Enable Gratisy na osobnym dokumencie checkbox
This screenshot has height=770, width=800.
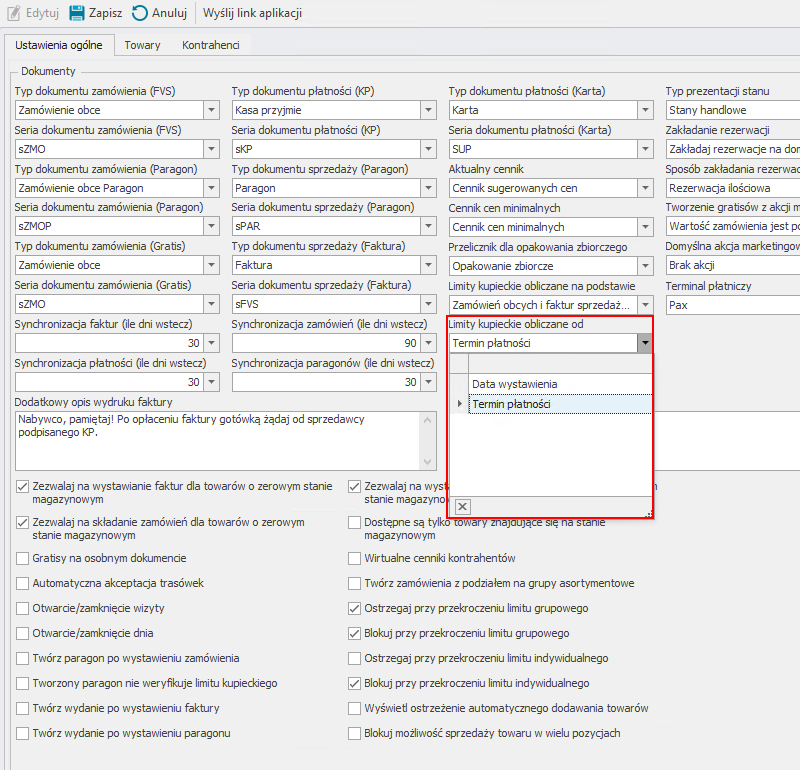pos(23,558)
